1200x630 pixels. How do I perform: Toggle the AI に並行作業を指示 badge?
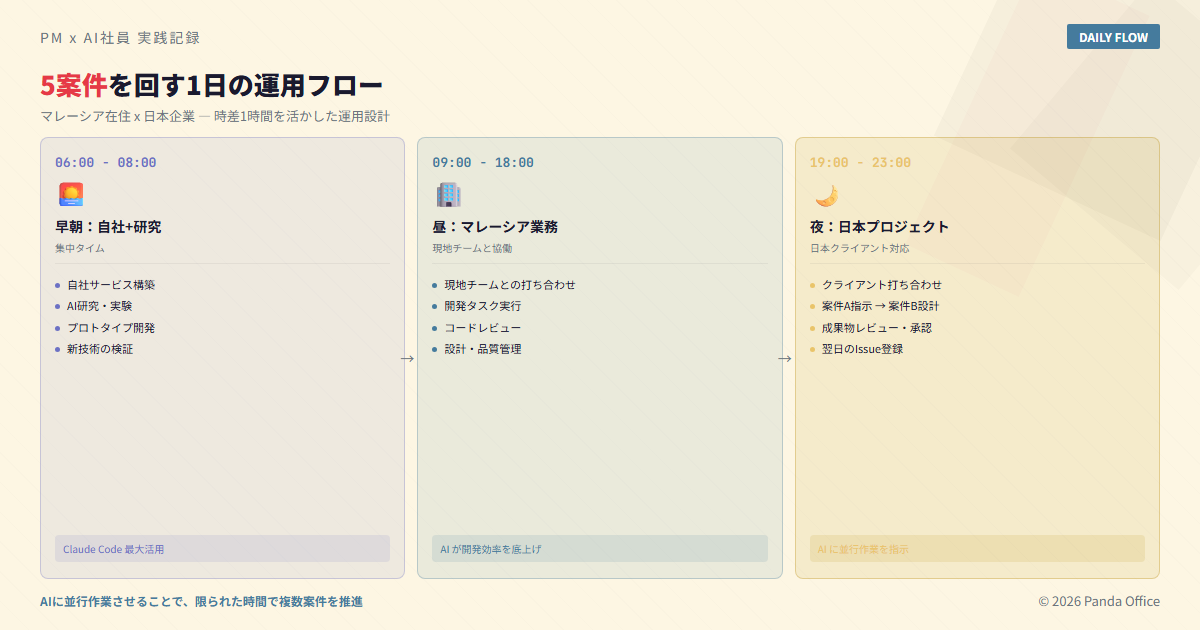(x=976, y=548)
